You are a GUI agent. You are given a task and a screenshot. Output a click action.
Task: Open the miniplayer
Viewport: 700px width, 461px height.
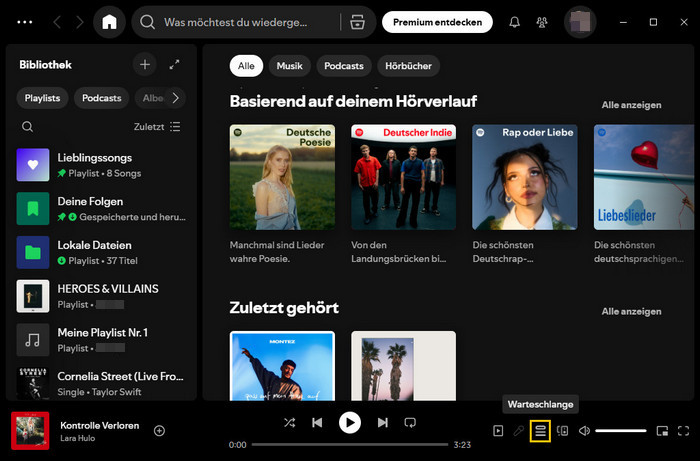(662, 431)
